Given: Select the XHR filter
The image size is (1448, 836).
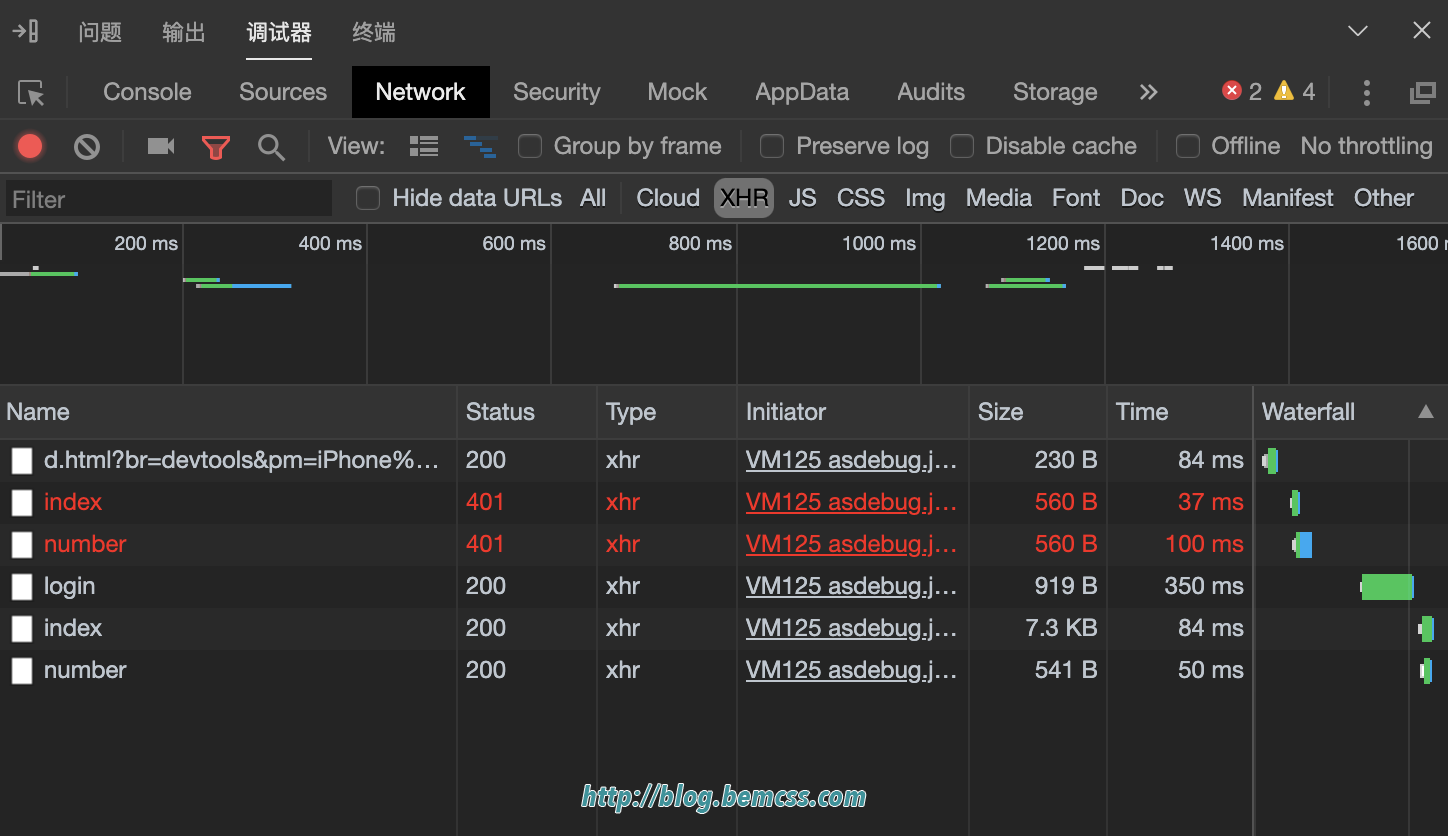Looking at the screenshot, I should (x=744, y=198).
